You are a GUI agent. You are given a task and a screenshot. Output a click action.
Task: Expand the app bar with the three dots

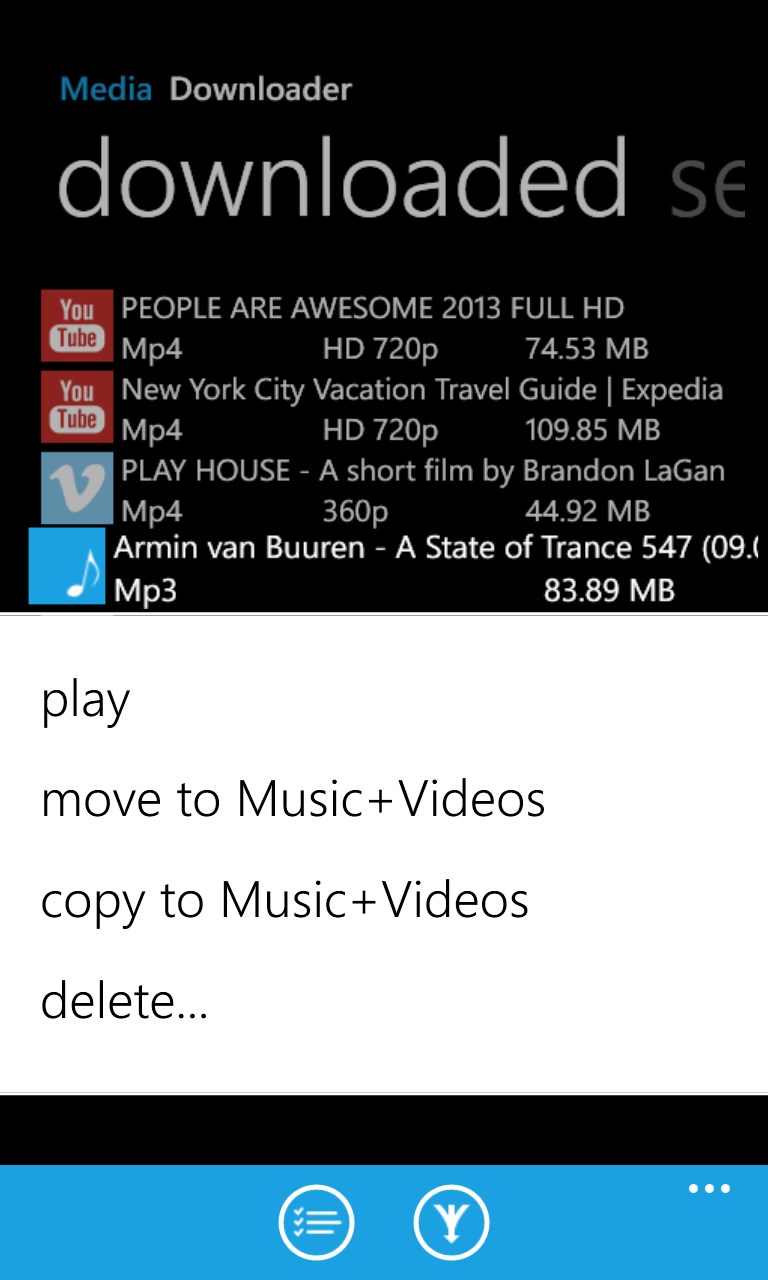tap(709, 1190)
